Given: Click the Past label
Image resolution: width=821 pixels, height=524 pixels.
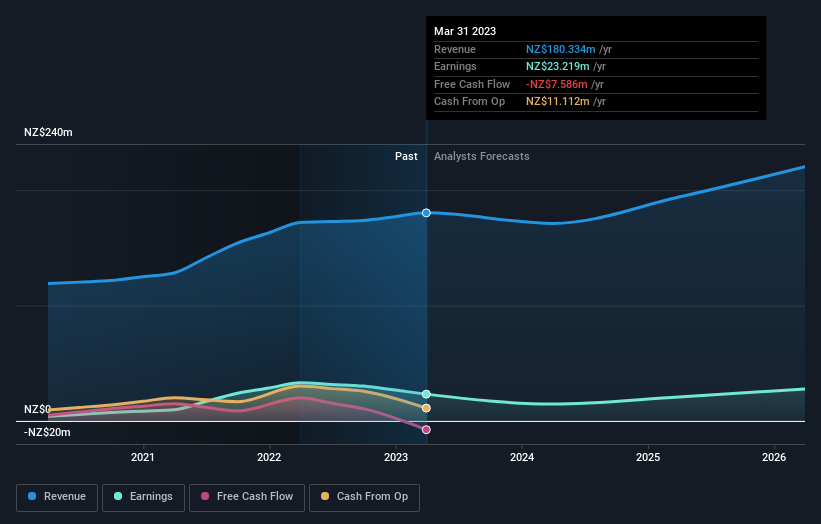Looking at the screenshot, I should [x=406, y=157].
